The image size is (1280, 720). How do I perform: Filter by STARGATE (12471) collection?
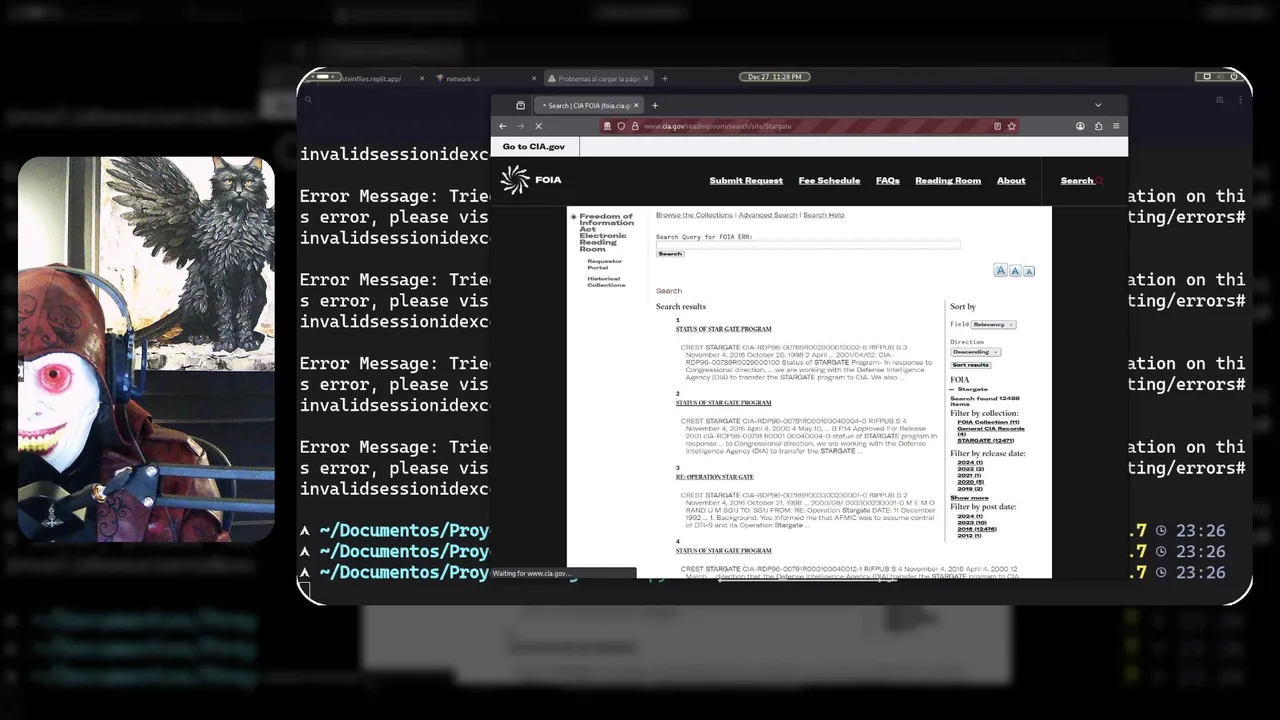pos(985,440)
